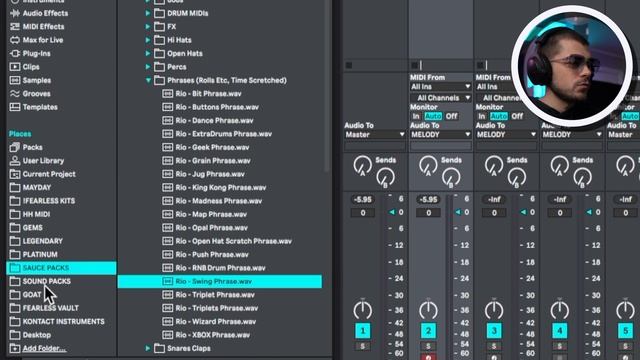
Task: Expand the Snares Claps folder
Action: tap(148, 348)
